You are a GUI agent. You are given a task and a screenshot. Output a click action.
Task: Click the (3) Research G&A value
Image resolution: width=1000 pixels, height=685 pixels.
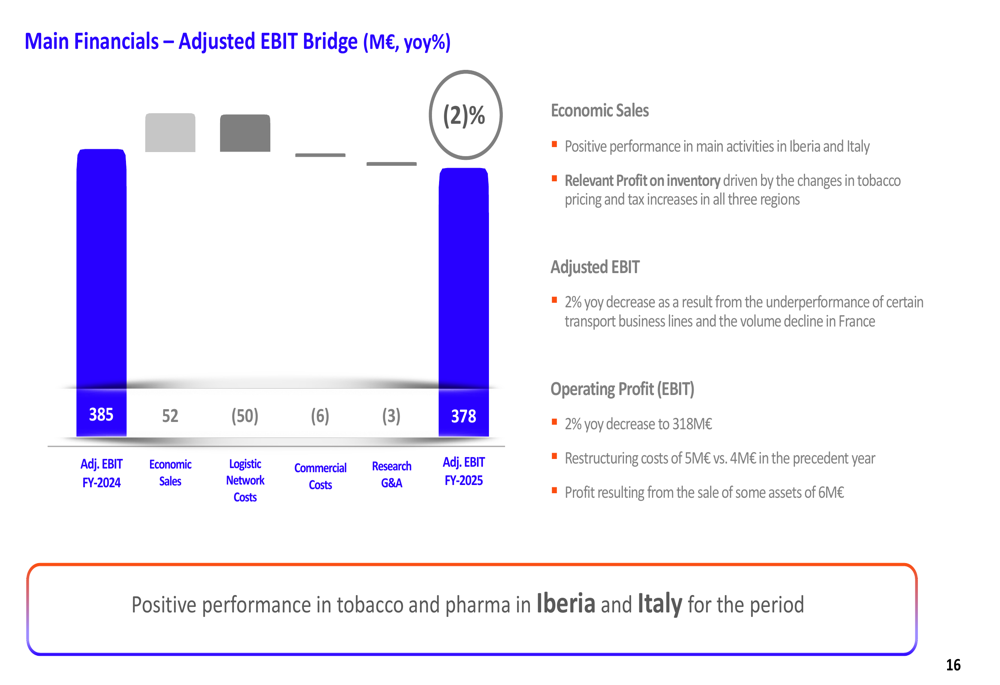tap(391, 416)
